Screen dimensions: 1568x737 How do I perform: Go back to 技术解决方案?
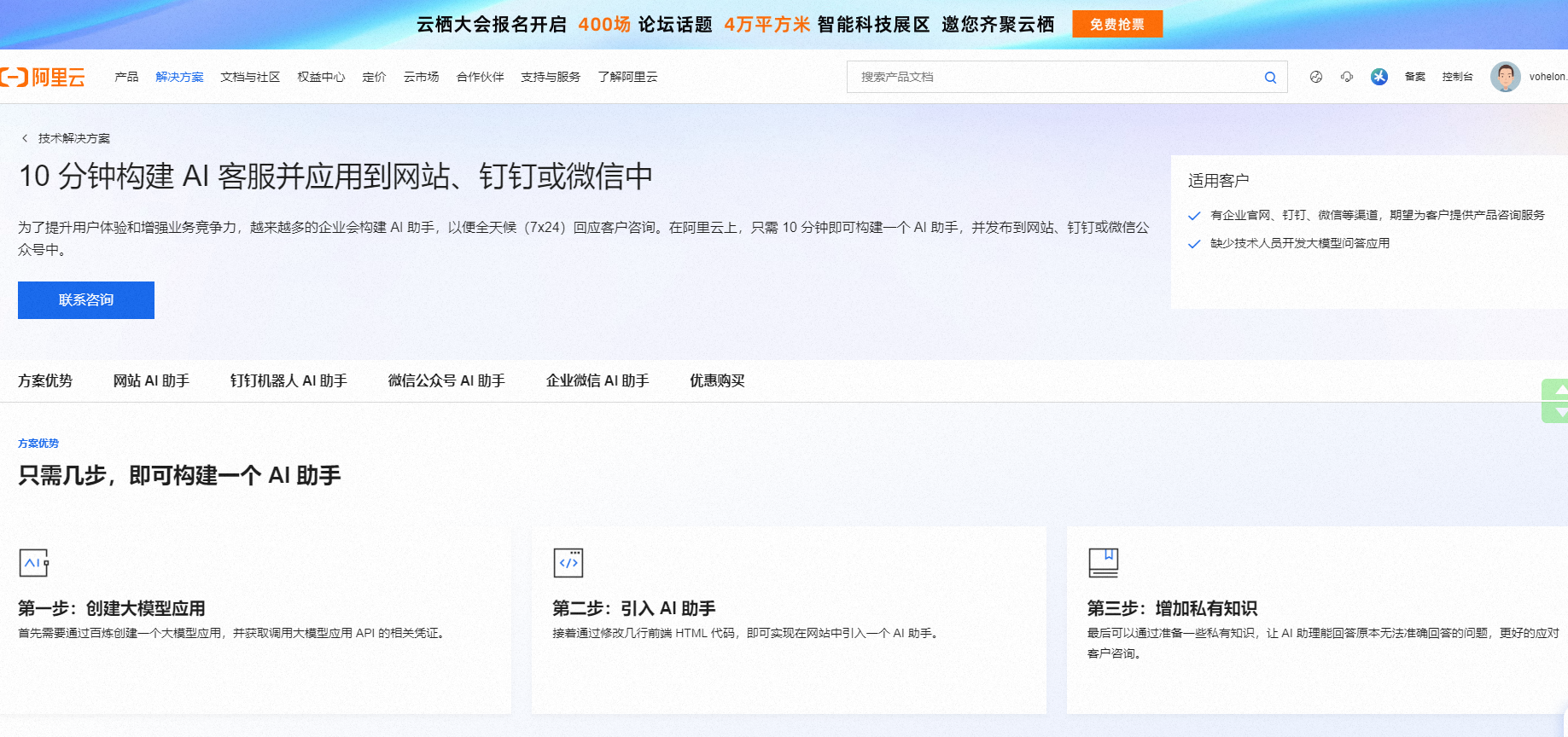pos(74,138)
